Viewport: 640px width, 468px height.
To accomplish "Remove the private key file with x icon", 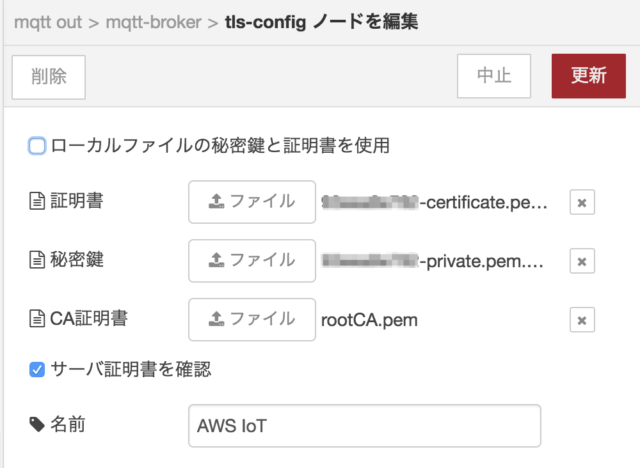I will (x=582, y=261).
